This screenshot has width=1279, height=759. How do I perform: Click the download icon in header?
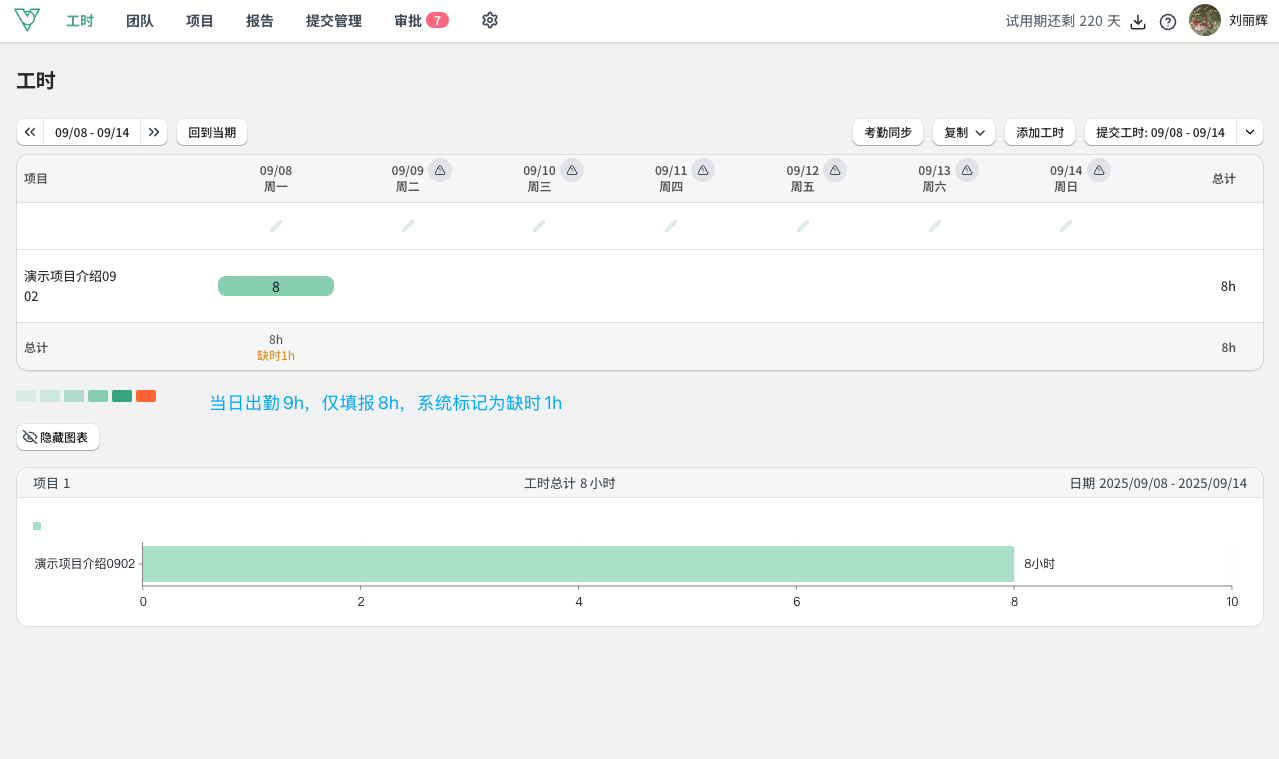1138,21
